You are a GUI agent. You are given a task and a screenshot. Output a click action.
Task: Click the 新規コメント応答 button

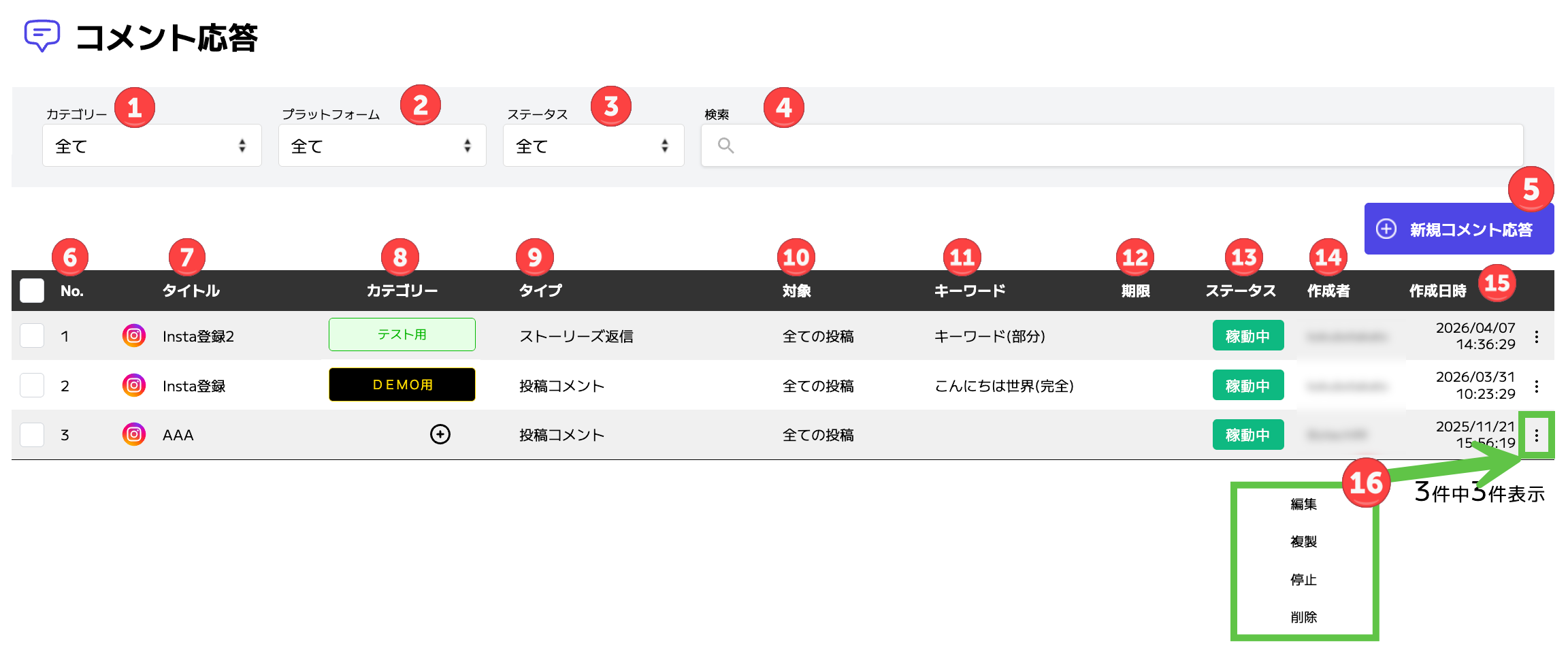pos(1459,229)
